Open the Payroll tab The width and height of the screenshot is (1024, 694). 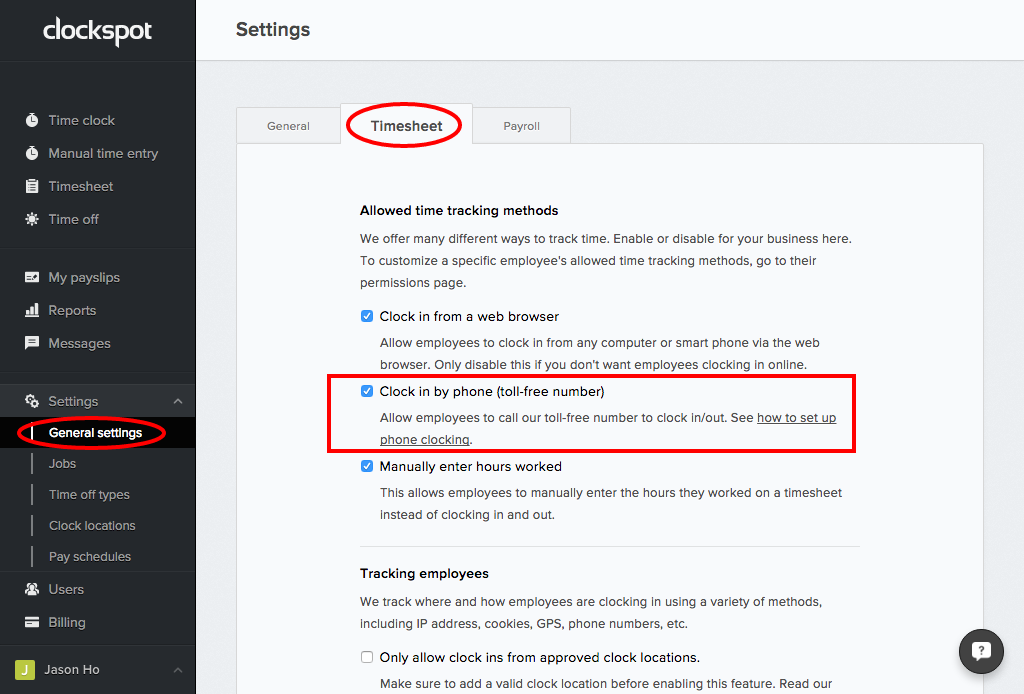coord(521,126)
